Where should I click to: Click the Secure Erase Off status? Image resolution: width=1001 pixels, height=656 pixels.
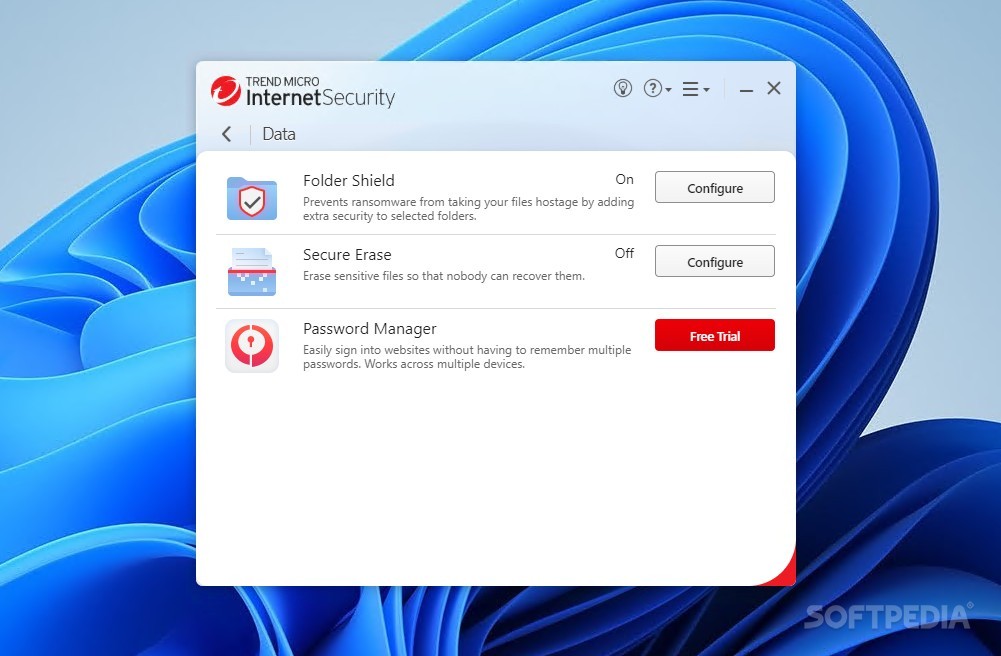click(x=624, y=253)
